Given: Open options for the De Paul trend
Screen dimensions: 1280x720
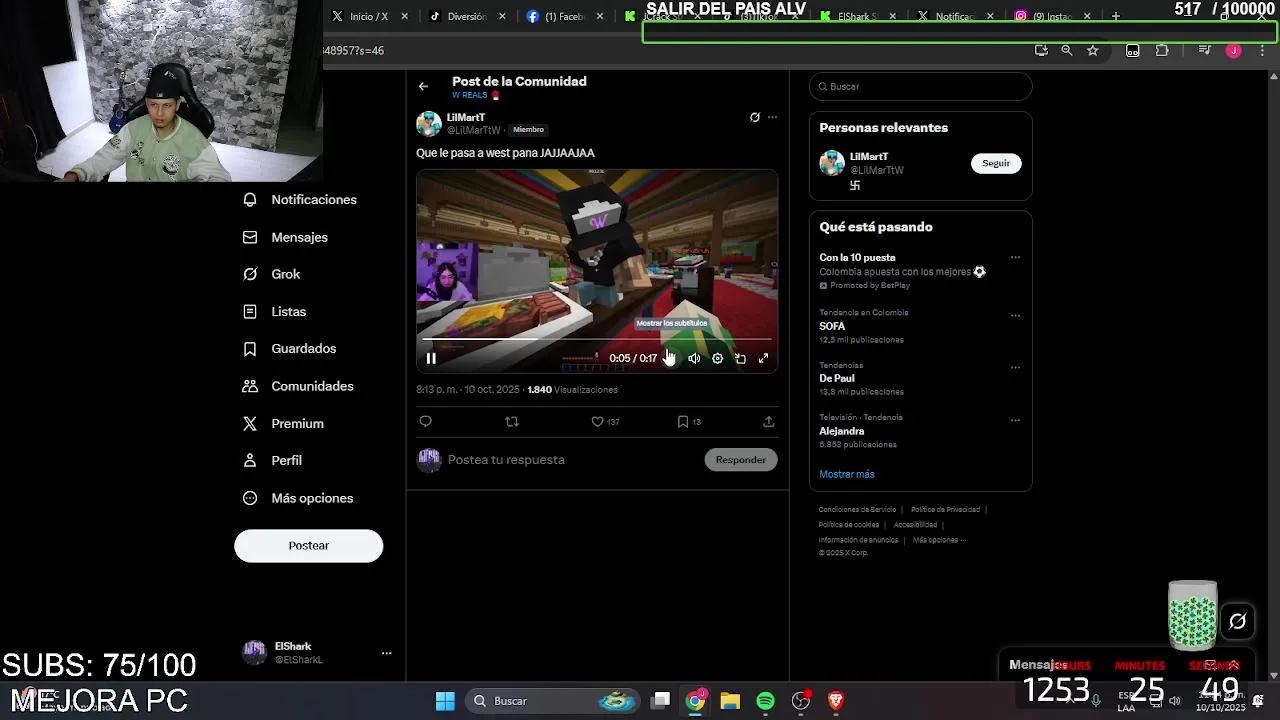Looking at the screenshot, I should [x=1015, y=368].
